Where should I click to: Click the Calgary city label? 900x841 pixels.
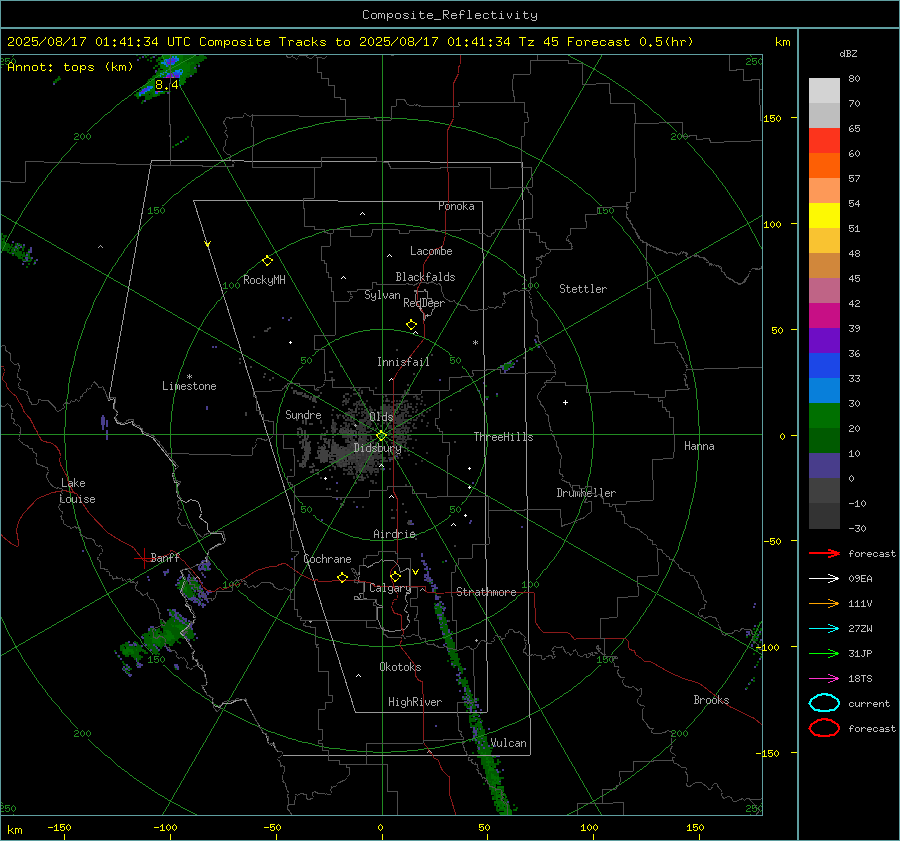click(x=390, y=588)
